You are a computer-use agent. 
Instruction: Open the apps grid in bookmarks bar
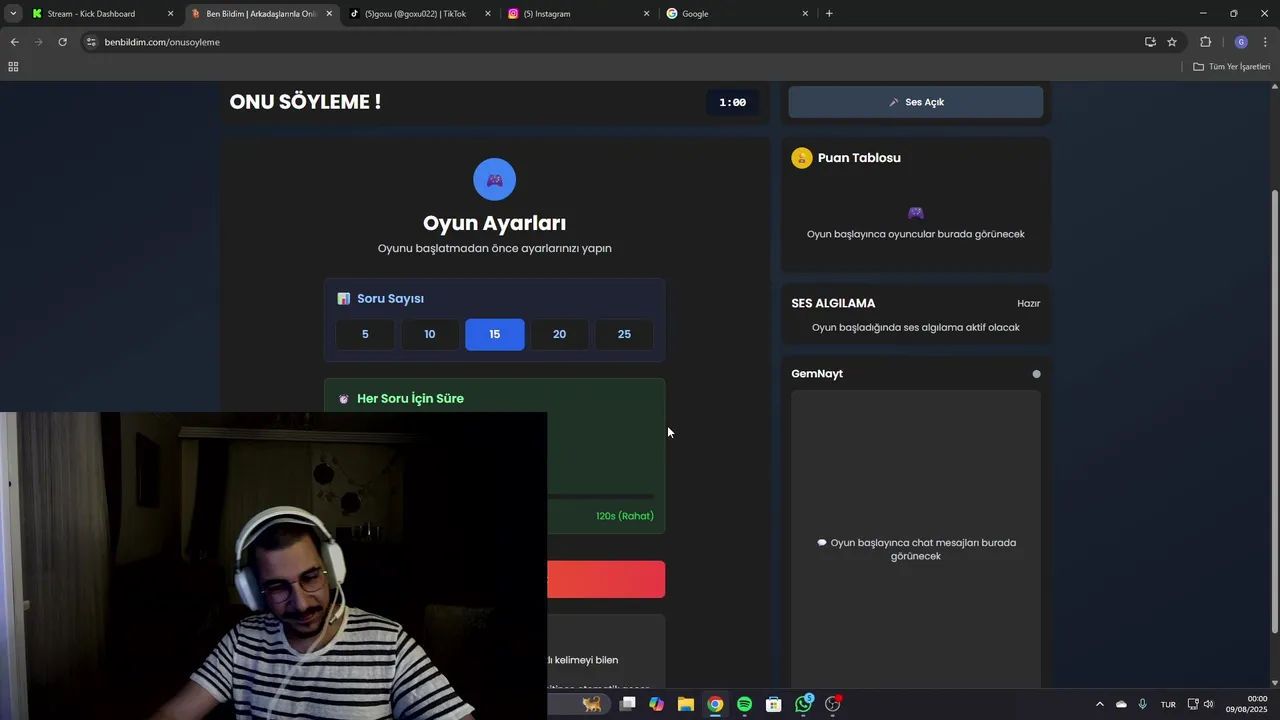pyautogui.click(x=13, y=67)
